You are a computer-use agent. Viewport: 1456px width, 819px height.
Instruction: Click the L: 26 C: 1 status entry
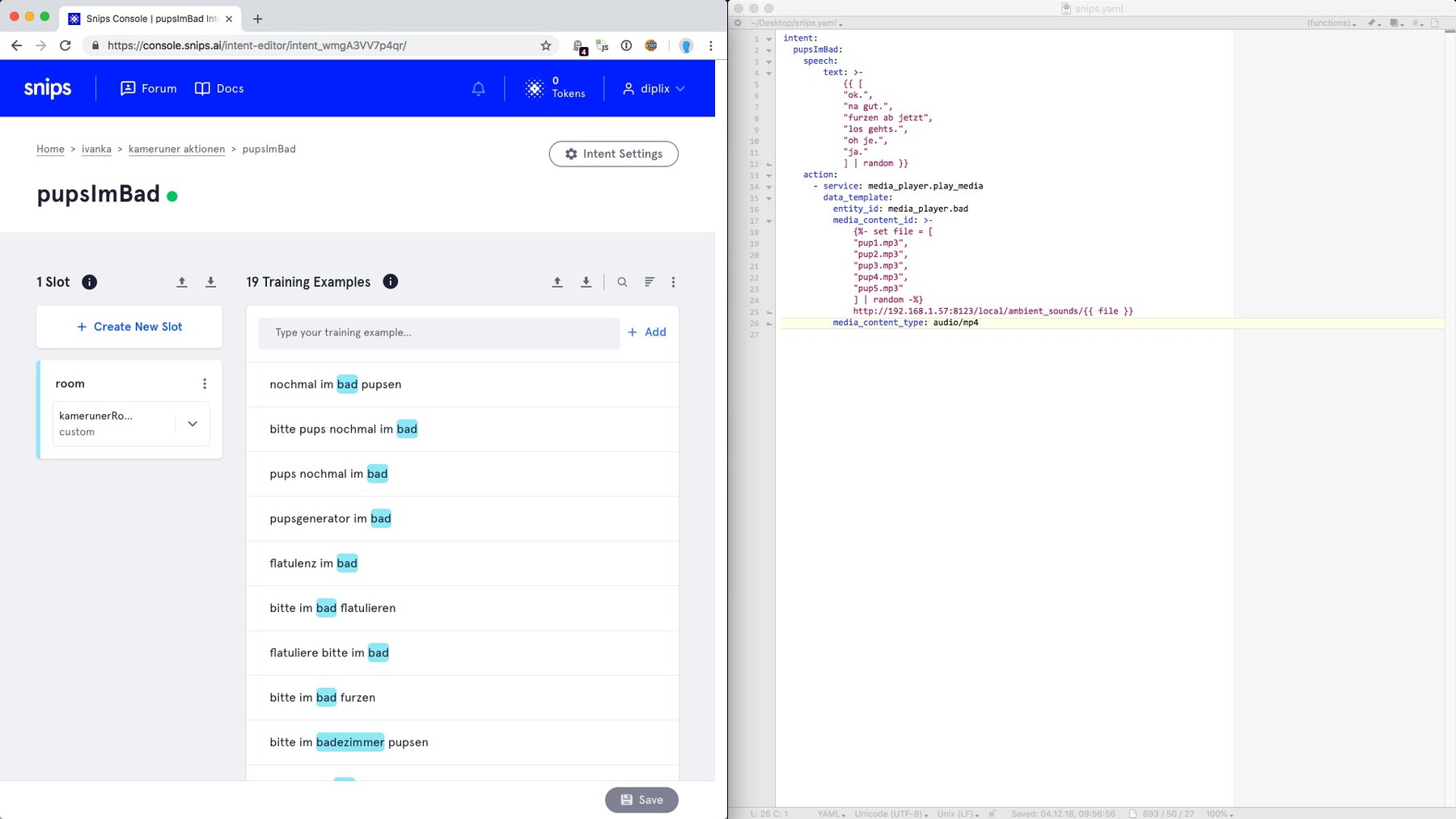(769, 813)
